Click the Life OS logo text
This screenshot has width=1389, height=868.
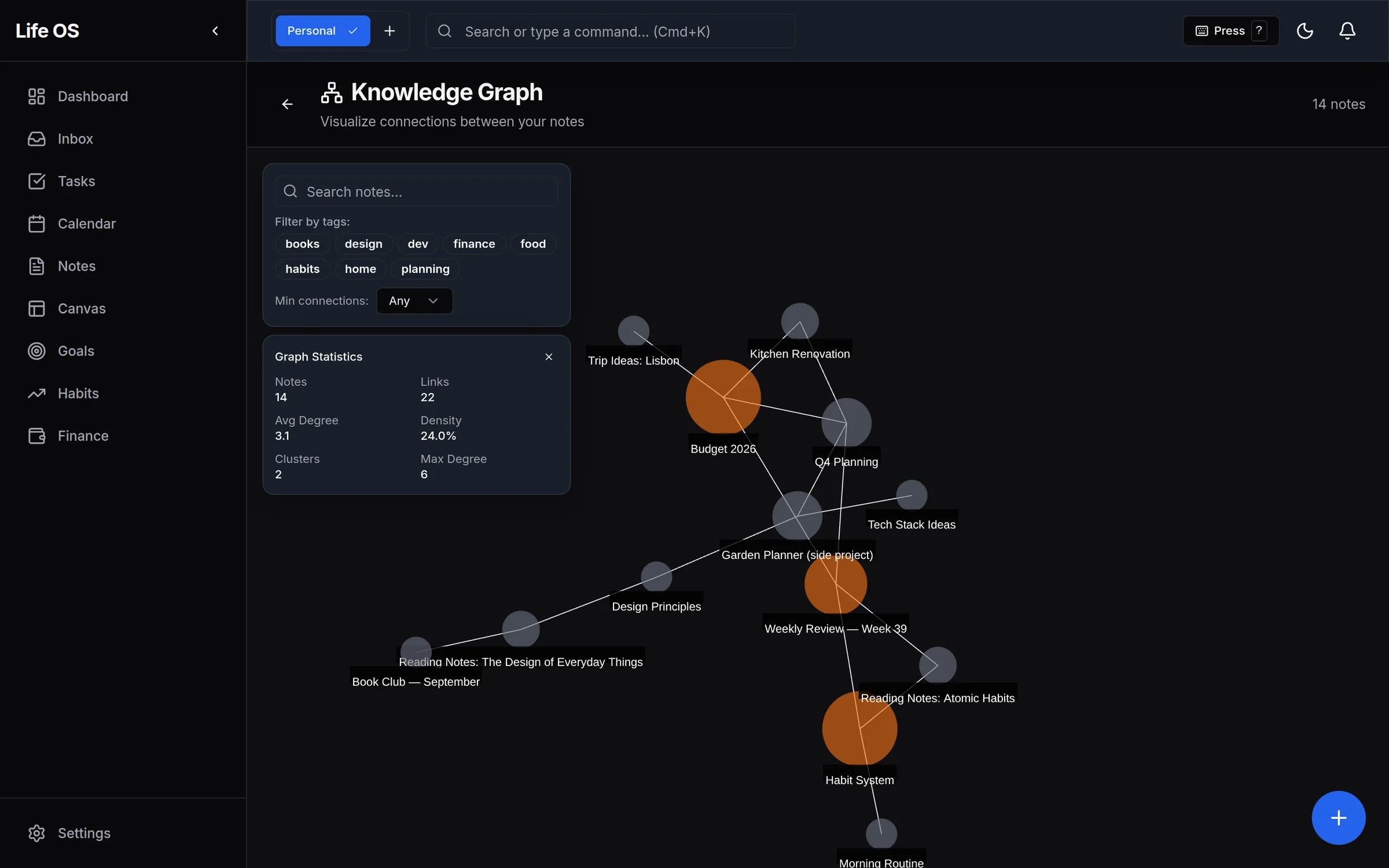pos(47,31)
